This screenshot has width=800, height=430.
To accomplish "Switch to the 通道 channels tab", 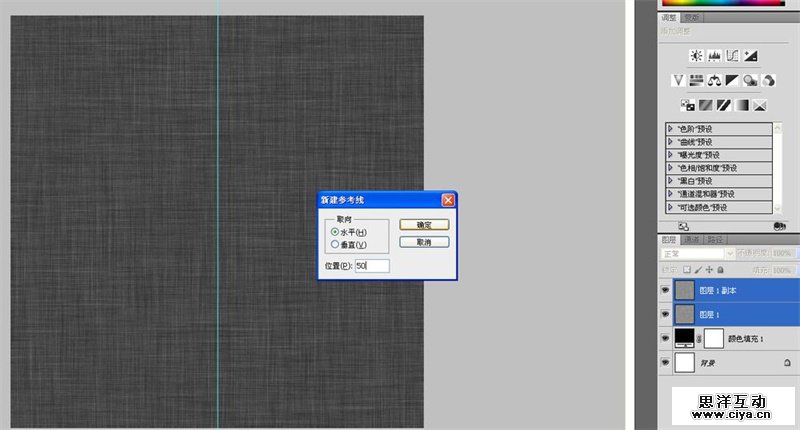I will (x=692, y=240).
